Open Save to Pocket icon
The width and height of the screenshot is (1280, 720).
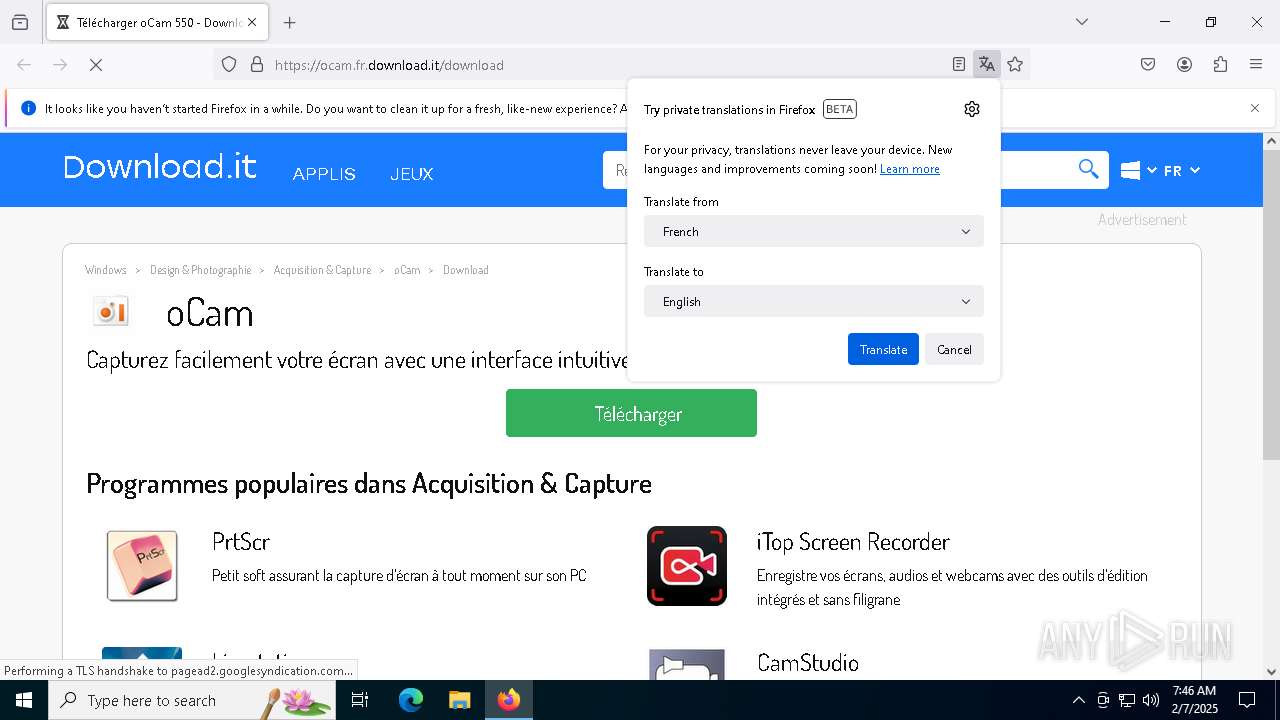point(1148,65)
